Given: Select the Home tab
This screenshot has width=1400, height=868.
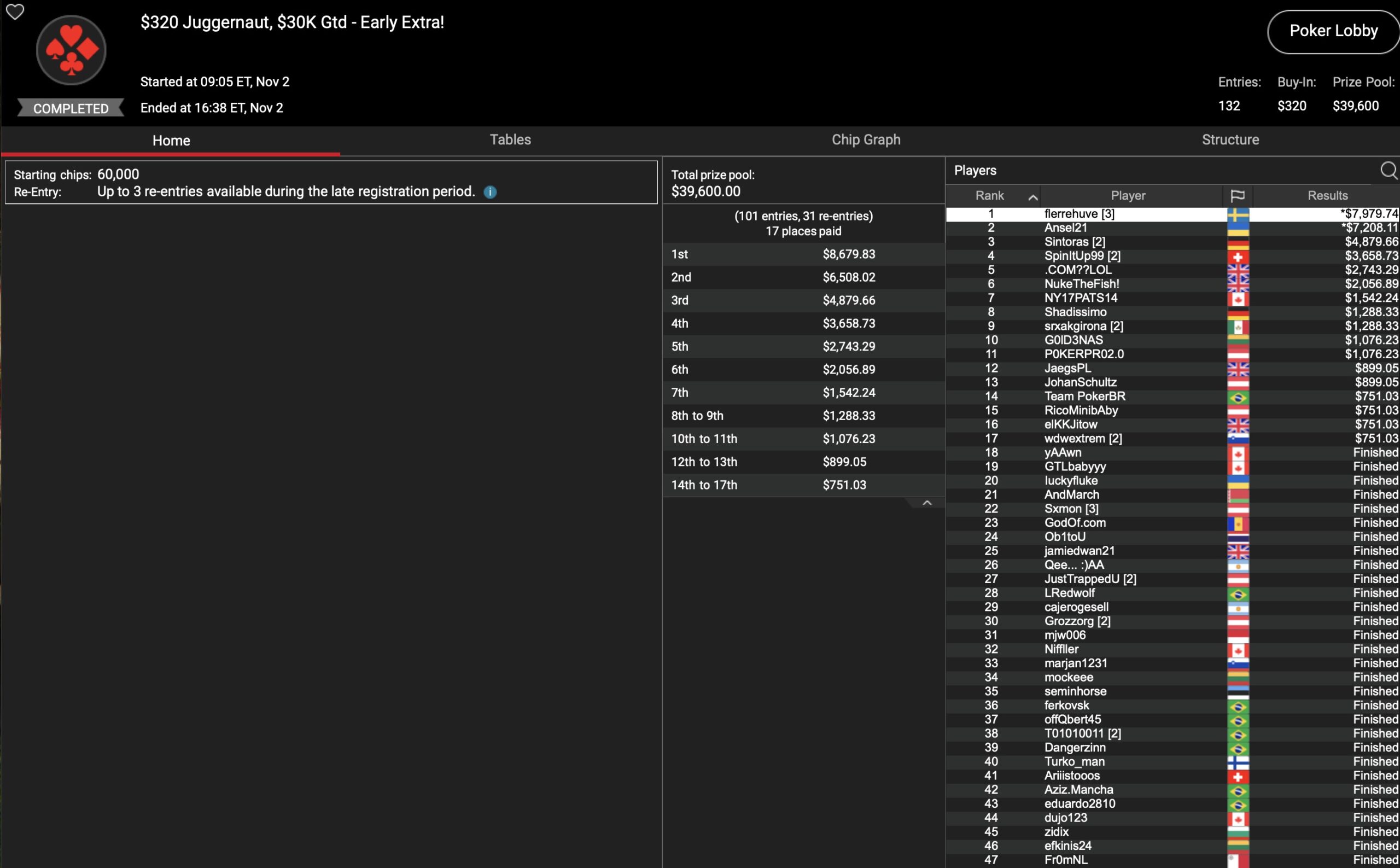Looking at the screenshot, I should click(x=171, y=141).
